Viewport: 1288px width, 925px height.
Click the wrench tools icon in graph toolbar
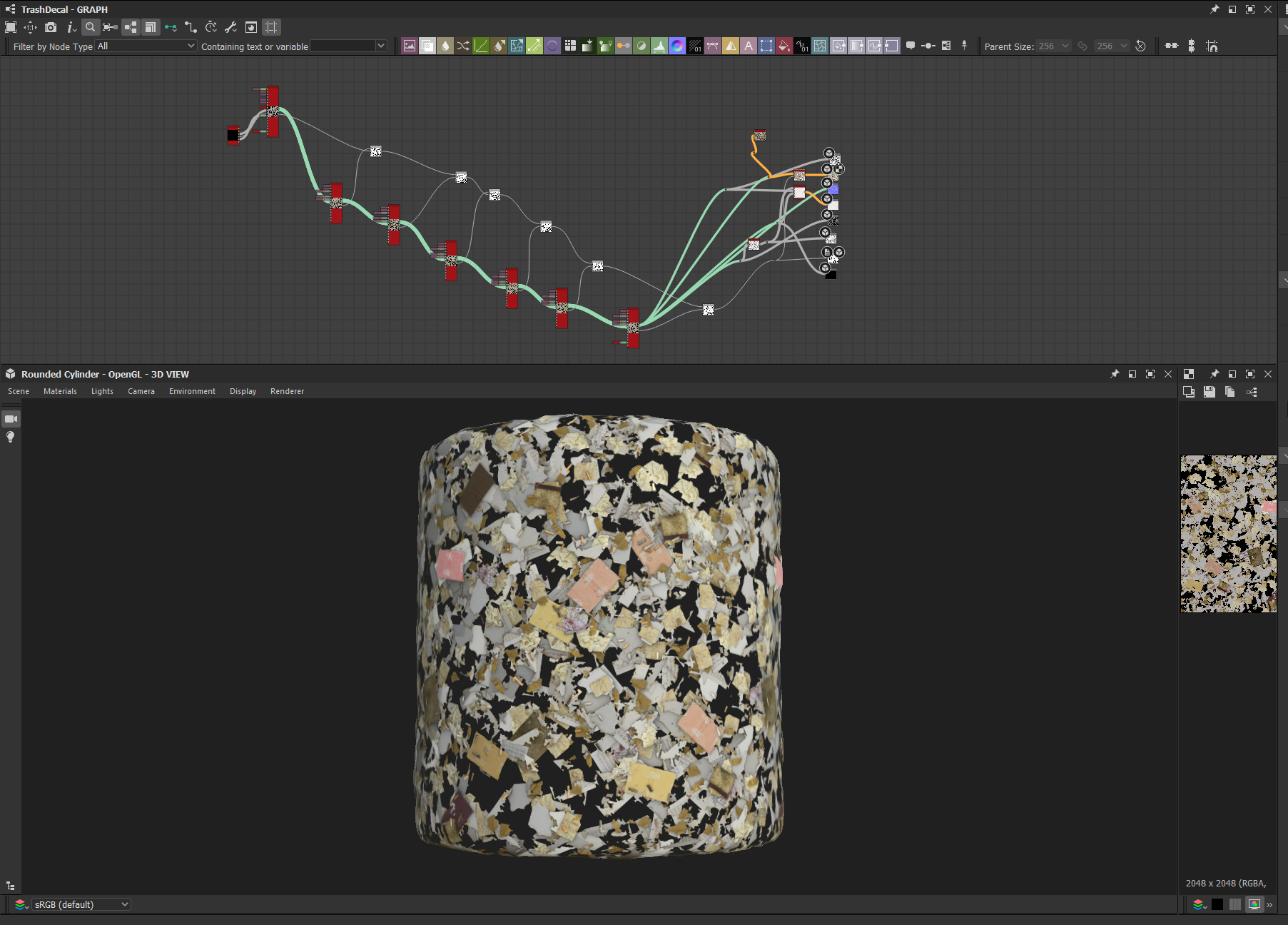[x=230, y=27]
